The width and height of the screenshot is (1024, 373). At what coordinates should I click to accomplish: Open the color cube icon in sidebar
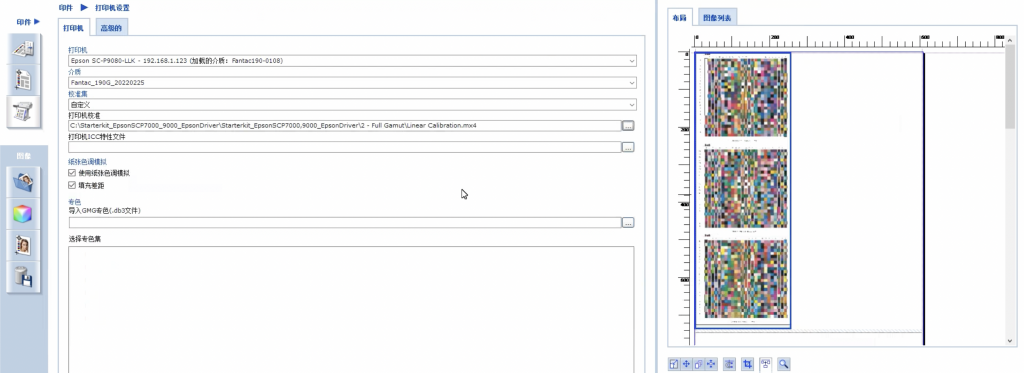24,214
